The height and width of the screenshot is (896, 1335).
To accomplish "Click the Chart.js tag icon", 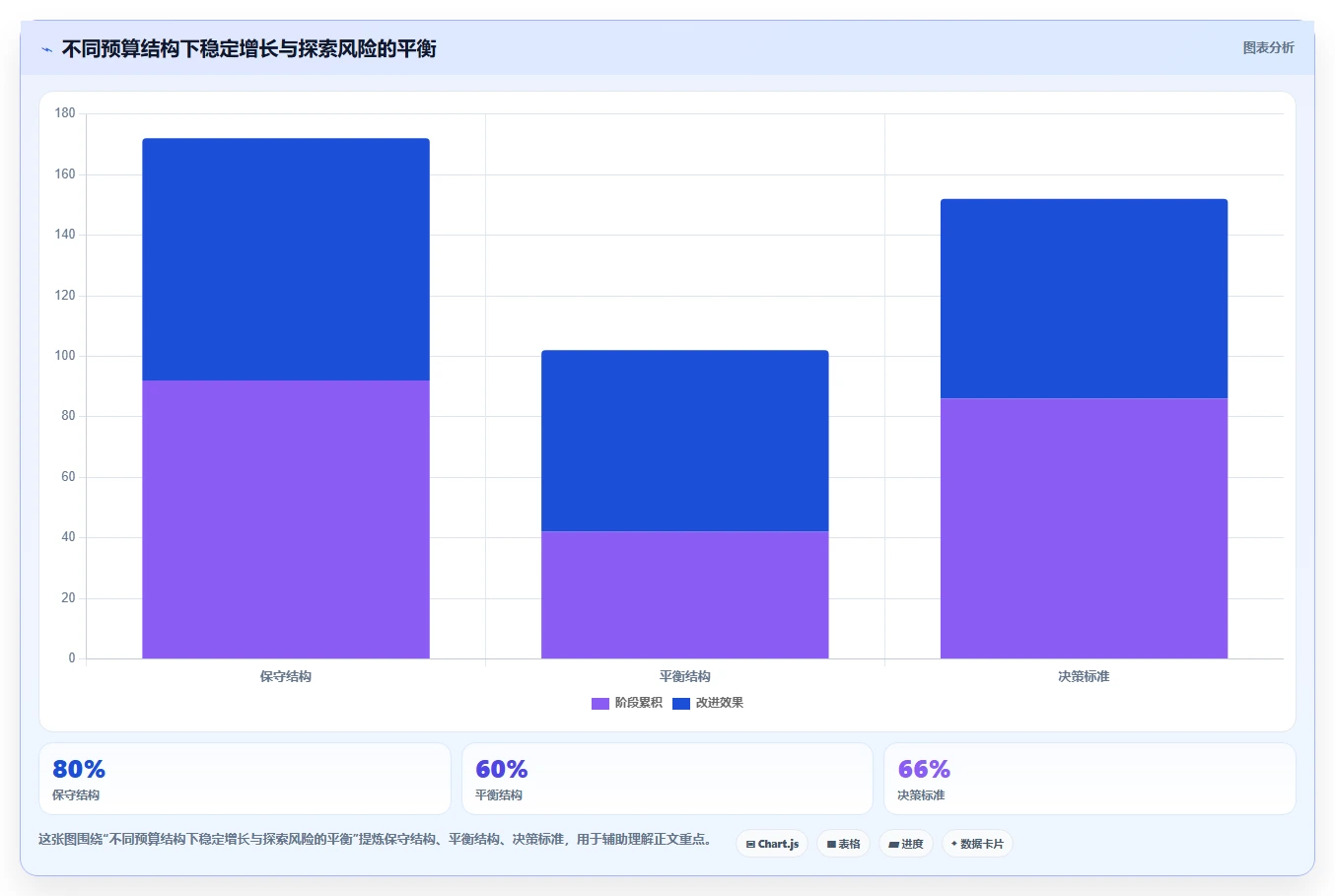I will [x=750, y=845].
